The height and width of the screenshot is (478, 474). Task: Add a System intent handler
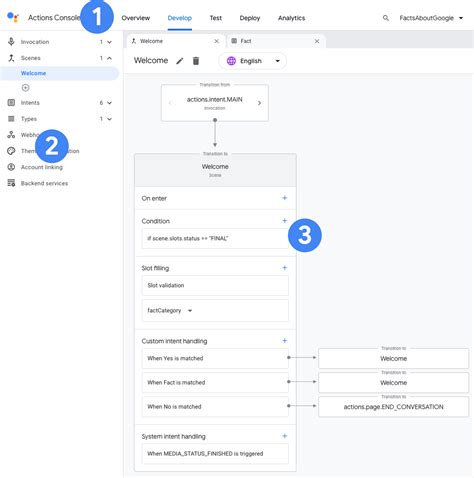285,436
